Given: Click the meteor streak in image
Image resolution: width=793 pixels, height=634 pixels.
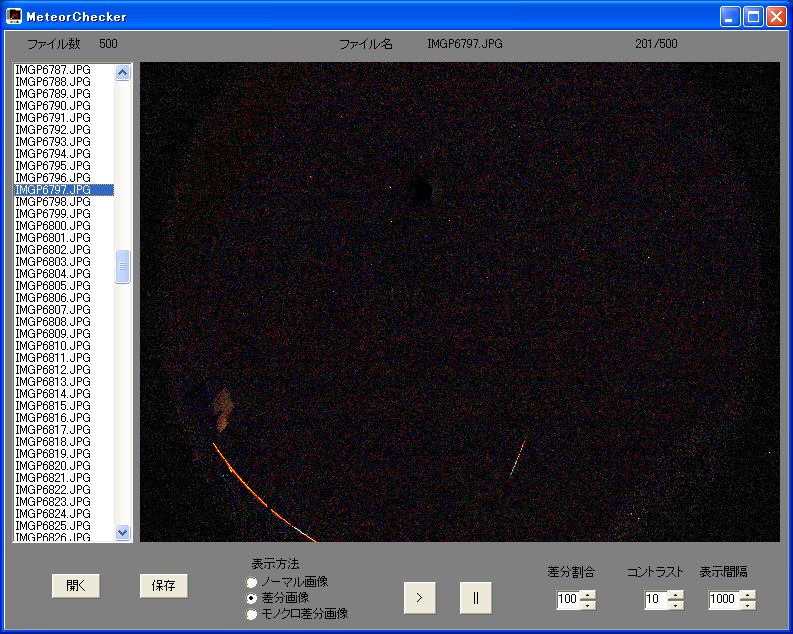Looking at the screenshot, I should click(517, 459).
